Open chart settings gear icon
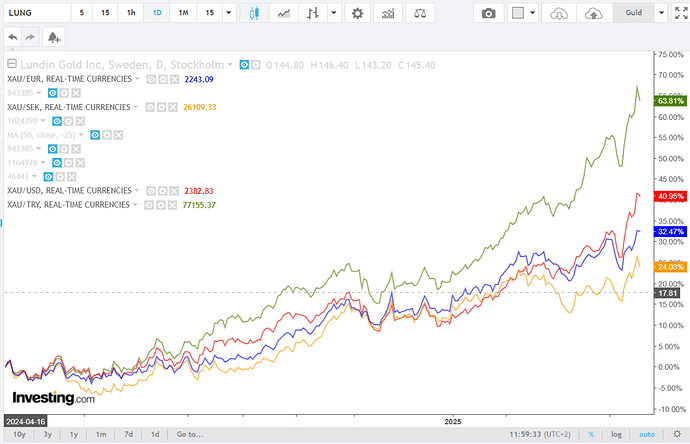Screen dimensions: 690x444 tap(357, 13)
